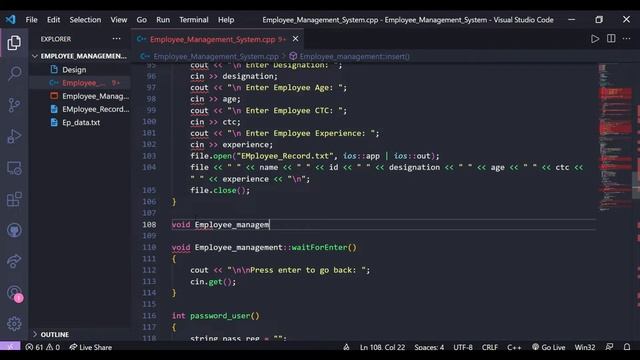
Task: Open the Search view
Action: point(14,74)
